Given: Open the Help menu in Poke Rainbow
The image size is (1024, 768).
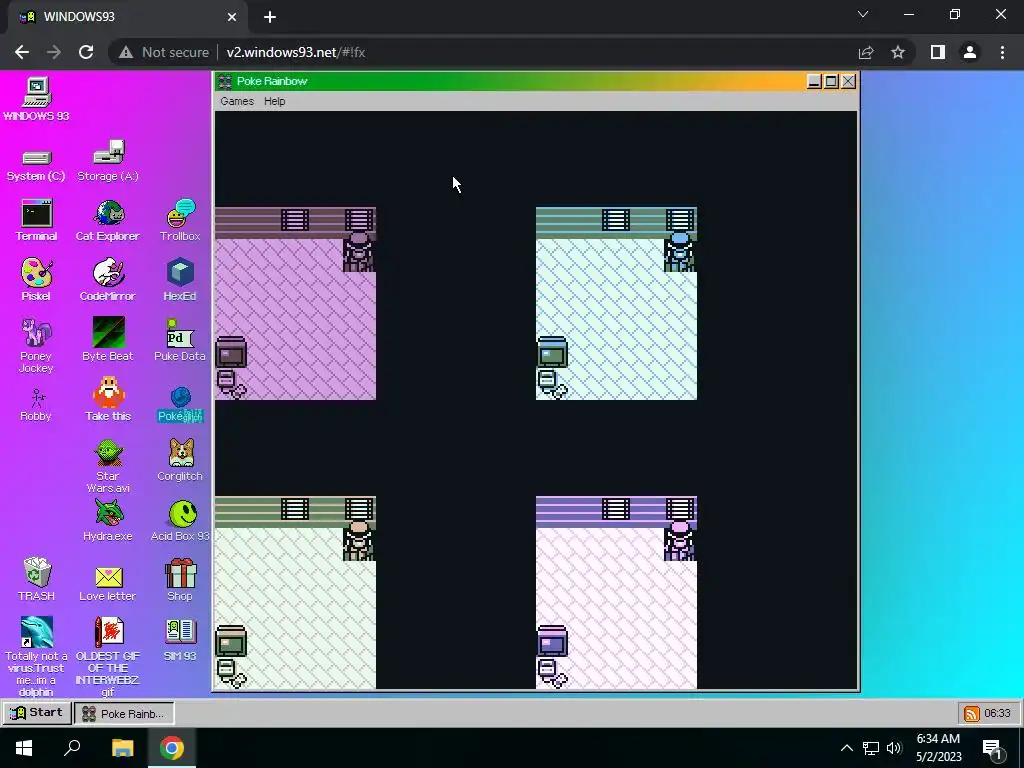Looking at the screenshot, I should click(x=274, y=101).
